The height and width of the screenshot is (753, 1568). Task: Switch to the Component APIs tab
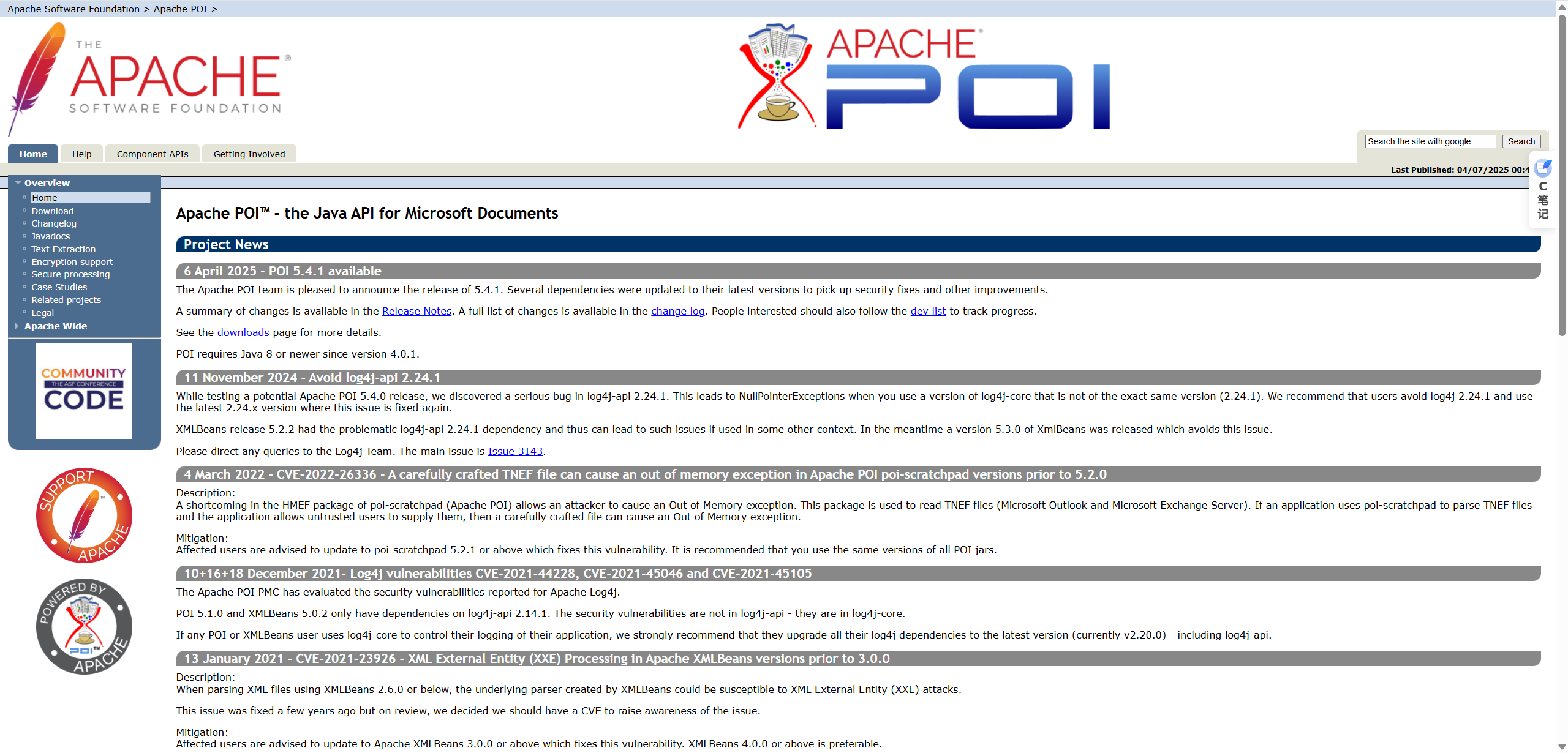coord(153,154)
